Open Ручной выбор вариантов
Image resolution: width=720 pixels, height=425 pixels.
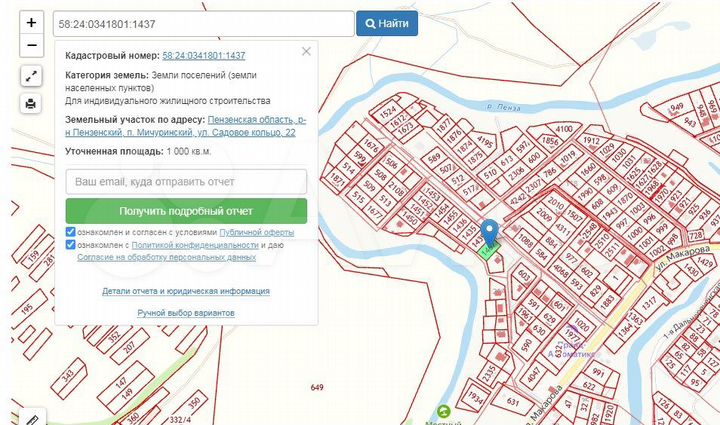[186, 313]
